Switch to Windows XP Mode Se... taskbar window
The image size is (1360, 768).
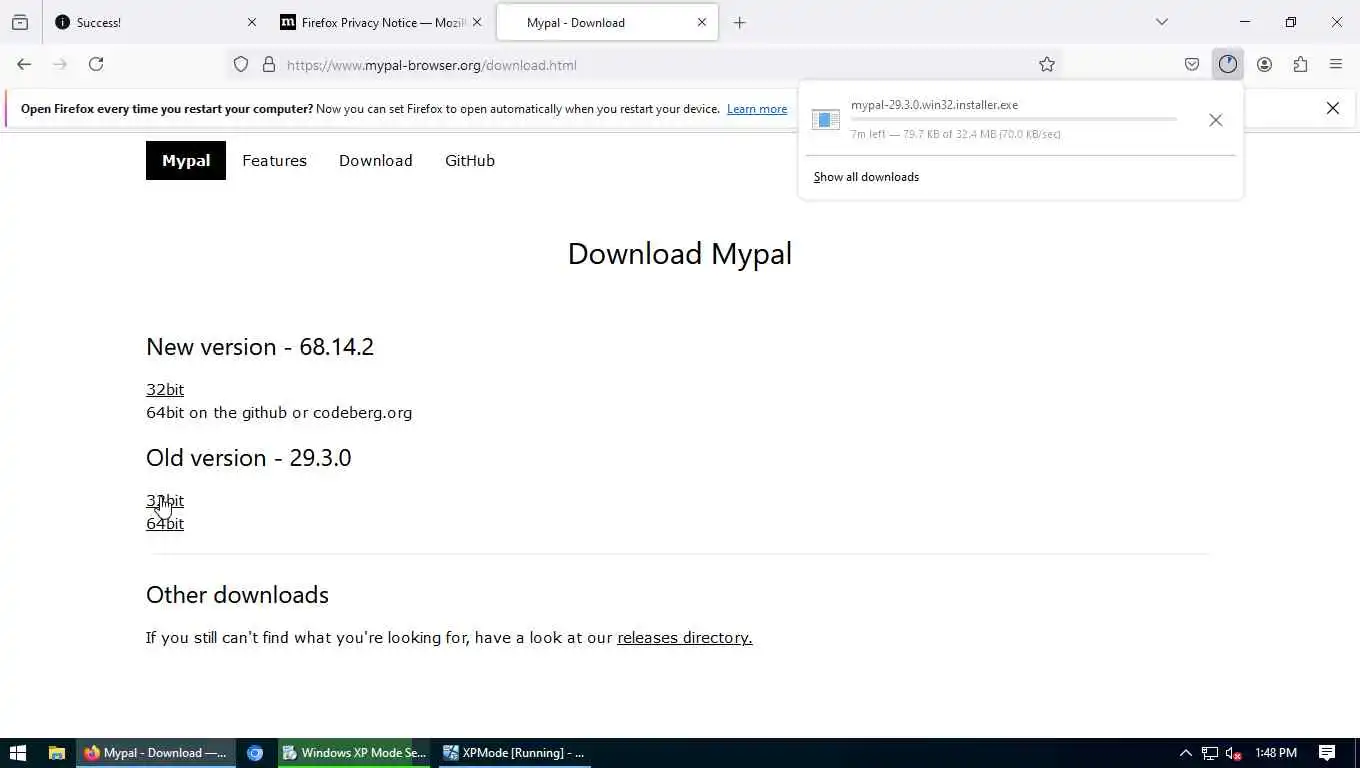click(x=354, y=753)
